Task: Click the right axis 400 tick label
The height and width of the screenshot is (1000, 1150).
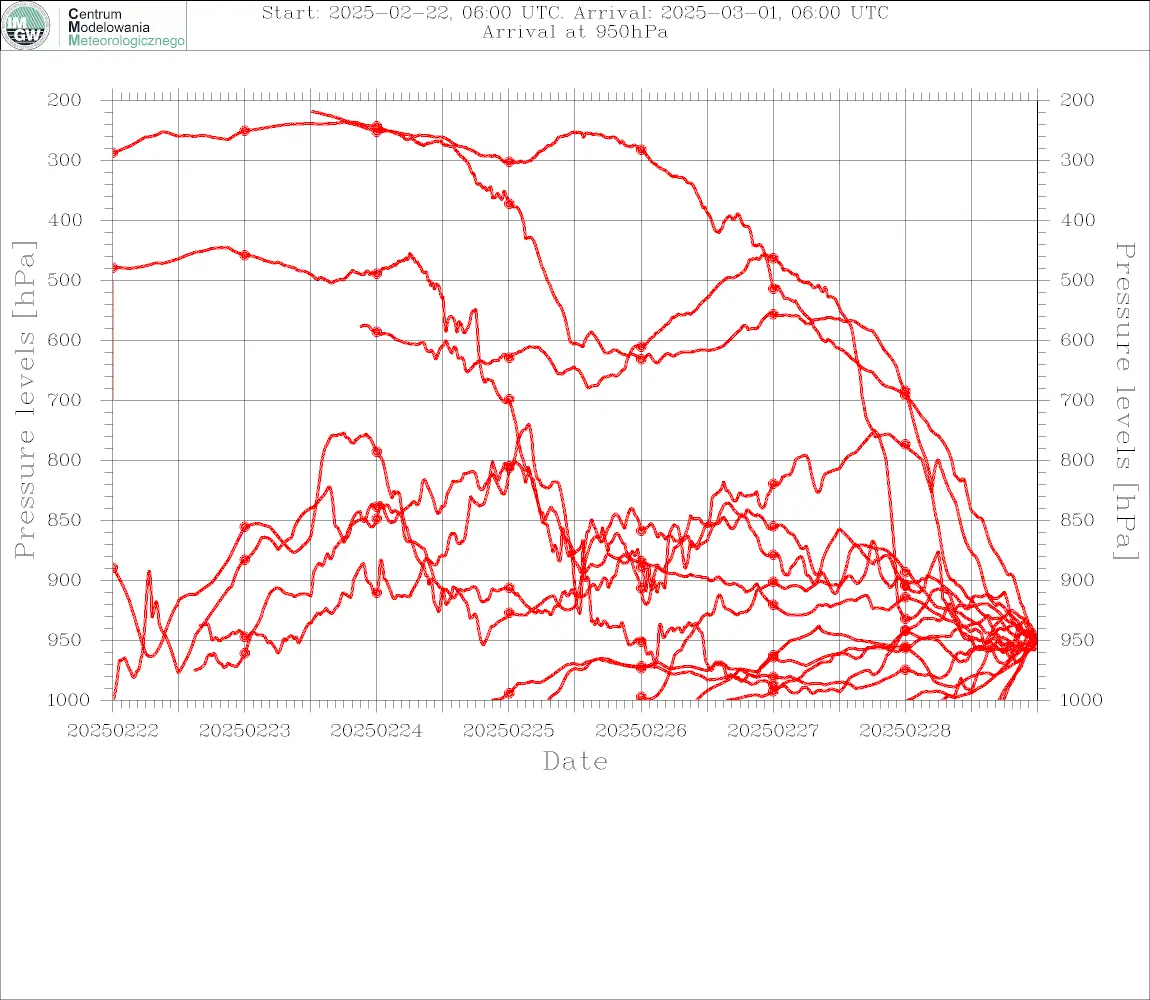Action: [x=1077, y=220]
